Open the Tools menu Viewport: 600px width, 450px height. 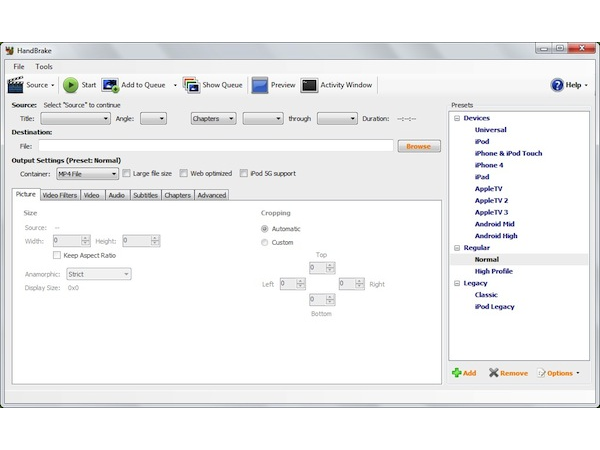pos(44,67)
